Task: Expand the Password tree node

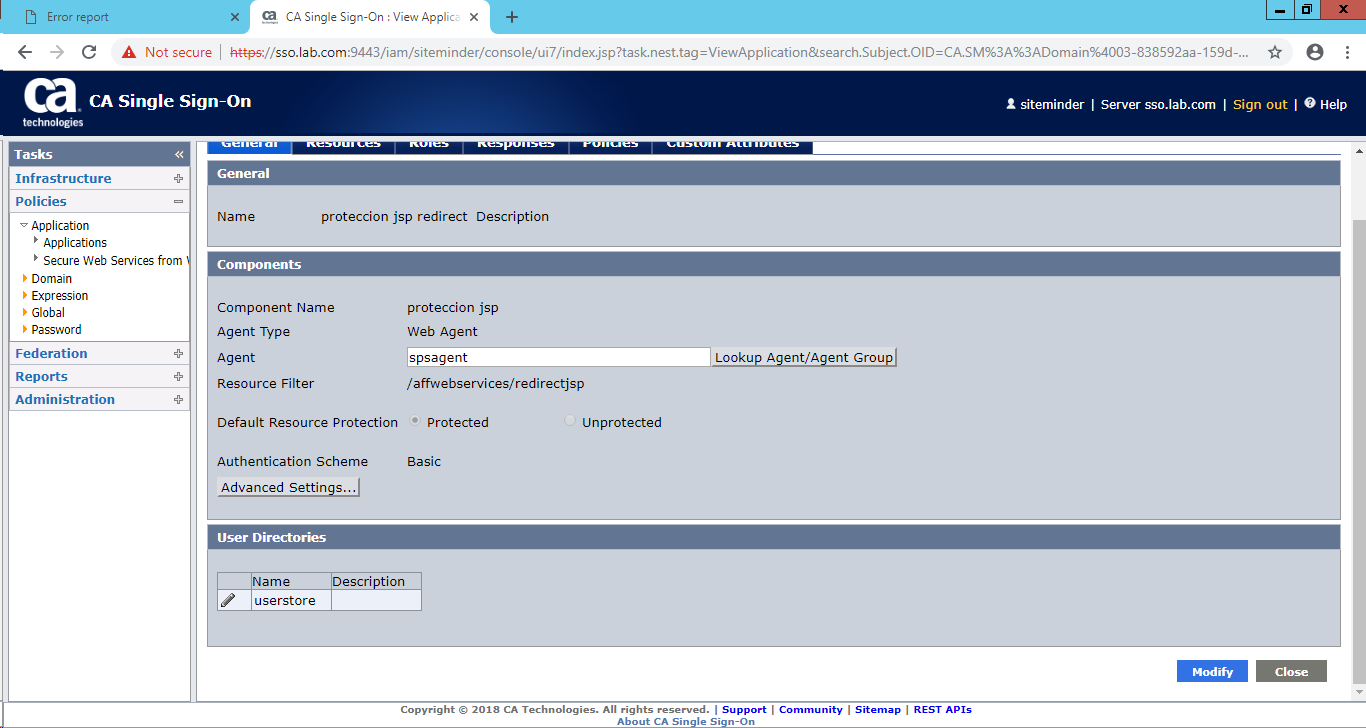Action: click(x=25, y=329)
